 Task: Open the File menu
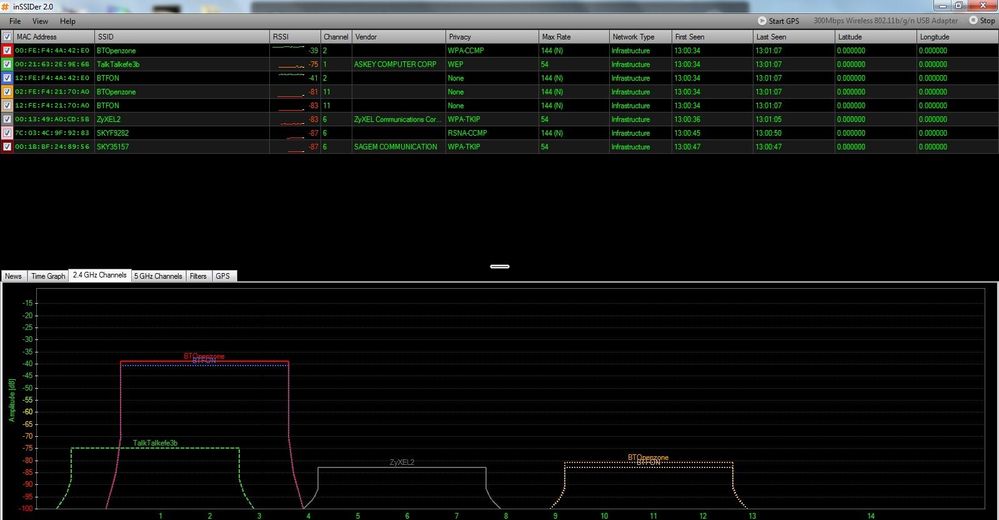click(x=15, y=21)
